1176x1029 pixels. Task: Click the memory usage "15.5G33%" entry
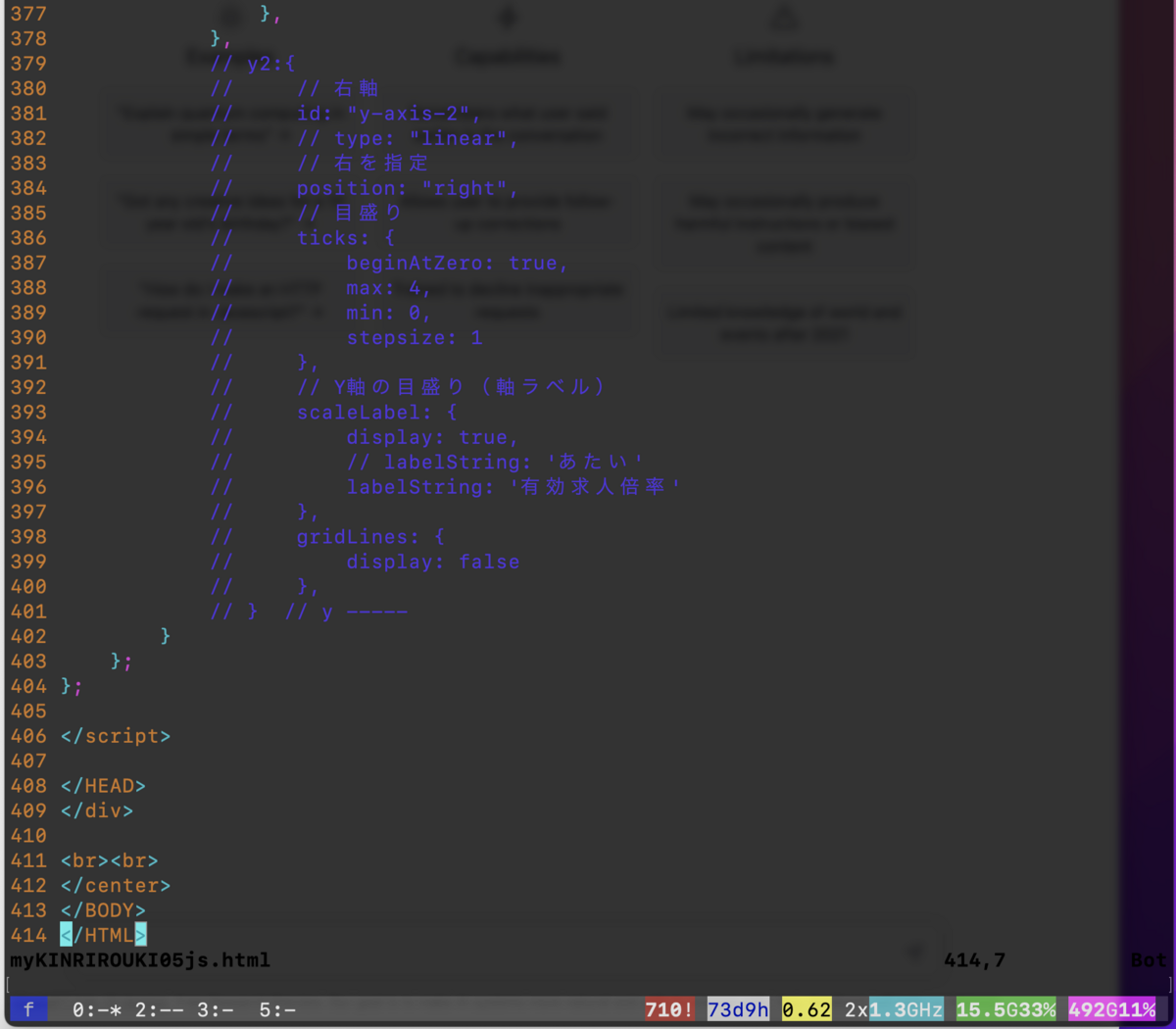[1006, 1009]
